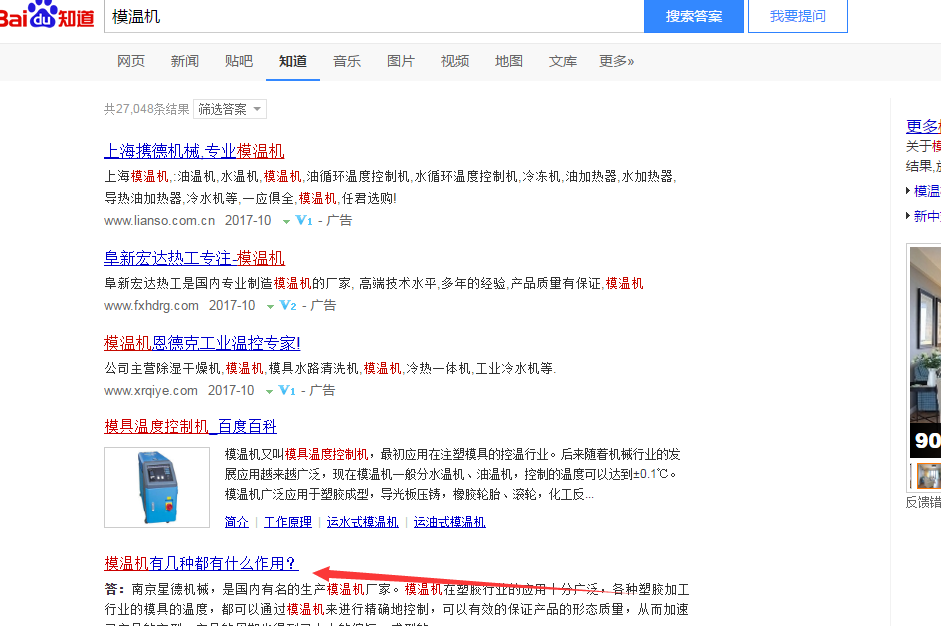Image resolution: width=941 pixels, height=626 pixels.
Task: Open the 运水式模温机 sub-link
Action: point(362,522)
